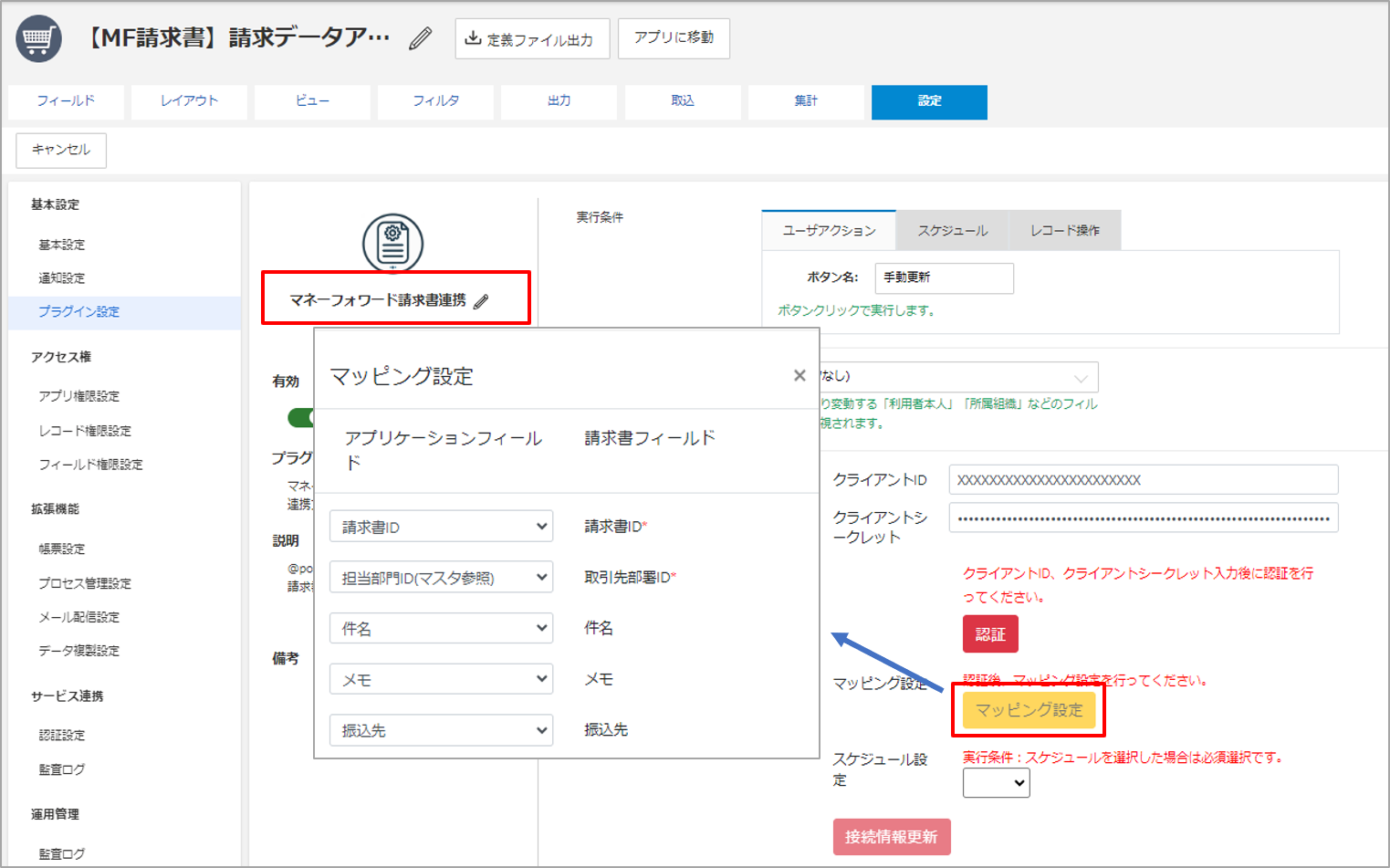This screenshot has width=1390, height=868.
Task: Open 基本設定 sidebar item
Action: pos(62,245)
